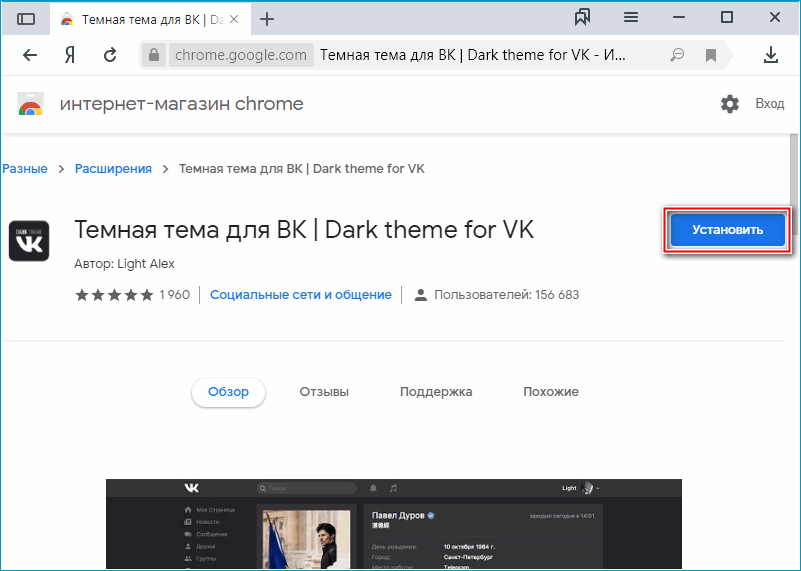Sign in via 'Вход'
Image resolution: width=801 pixels, height=571 pixels.
pos(770,104)
